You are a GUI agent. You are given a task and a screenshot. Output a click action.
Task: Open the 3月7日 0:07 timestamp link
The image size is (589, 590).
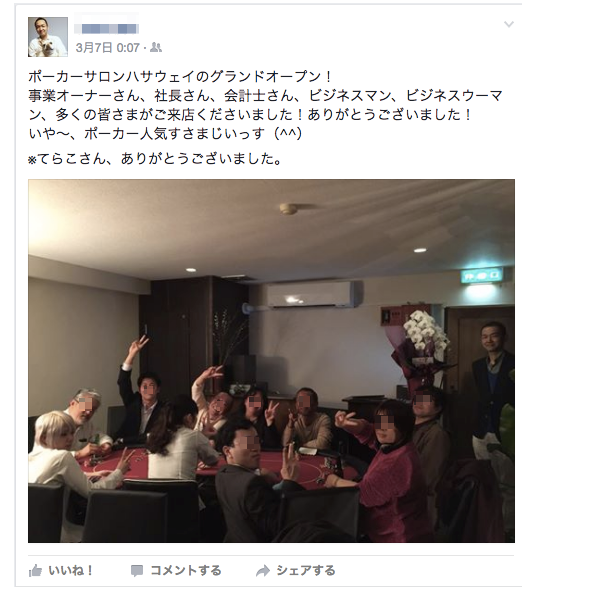coord(108,48)
